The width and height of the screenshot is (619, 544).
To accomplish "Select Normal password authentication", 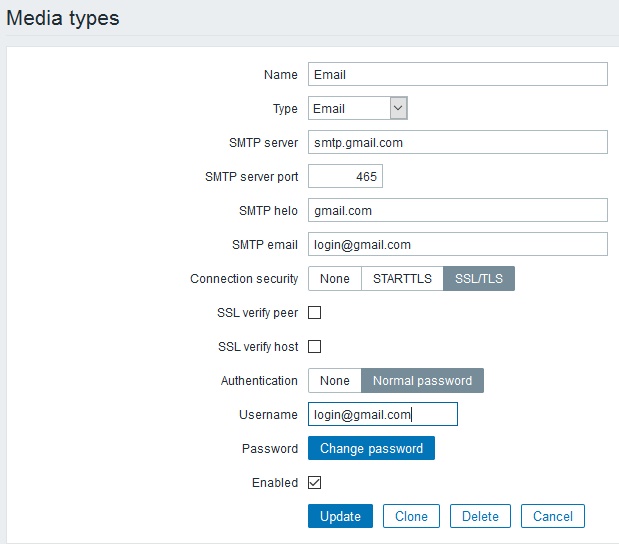I will (422, 380).
